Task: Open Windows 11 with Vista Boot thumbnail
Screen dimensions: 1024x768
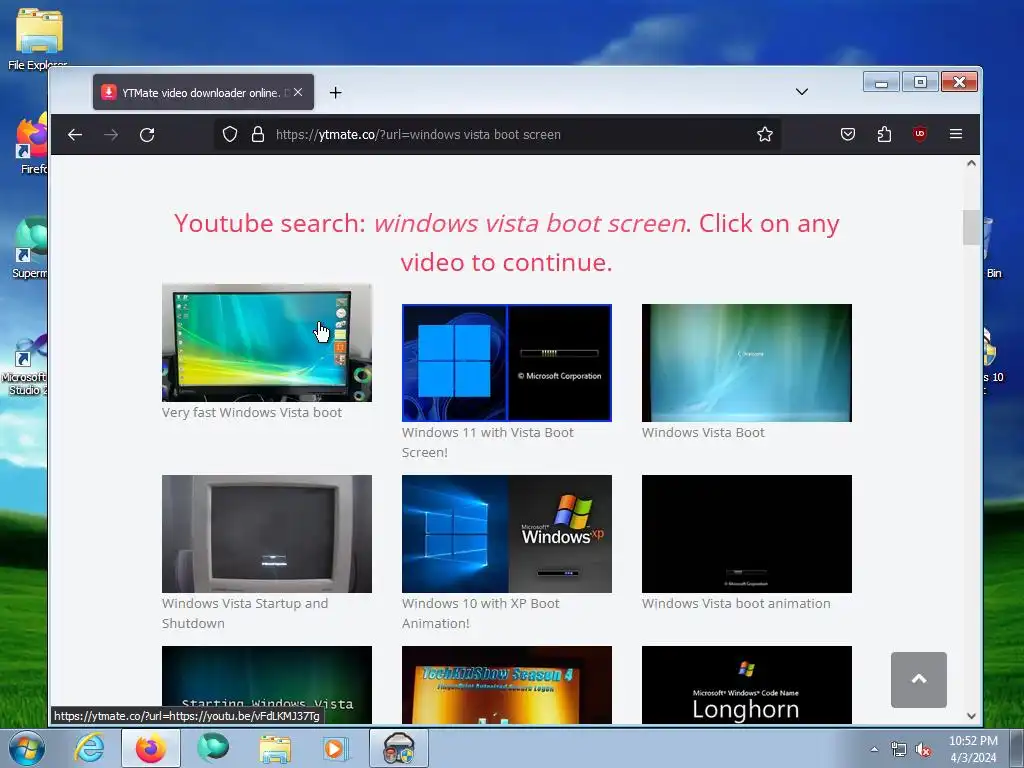Action: click(507, 362)
